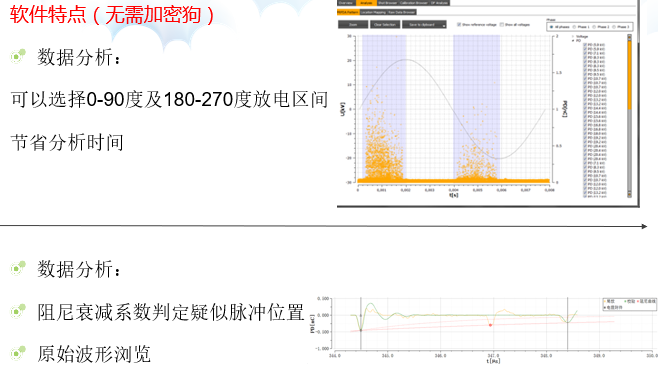
Task: Select the Phase 3 radio button
Action: 614,27
